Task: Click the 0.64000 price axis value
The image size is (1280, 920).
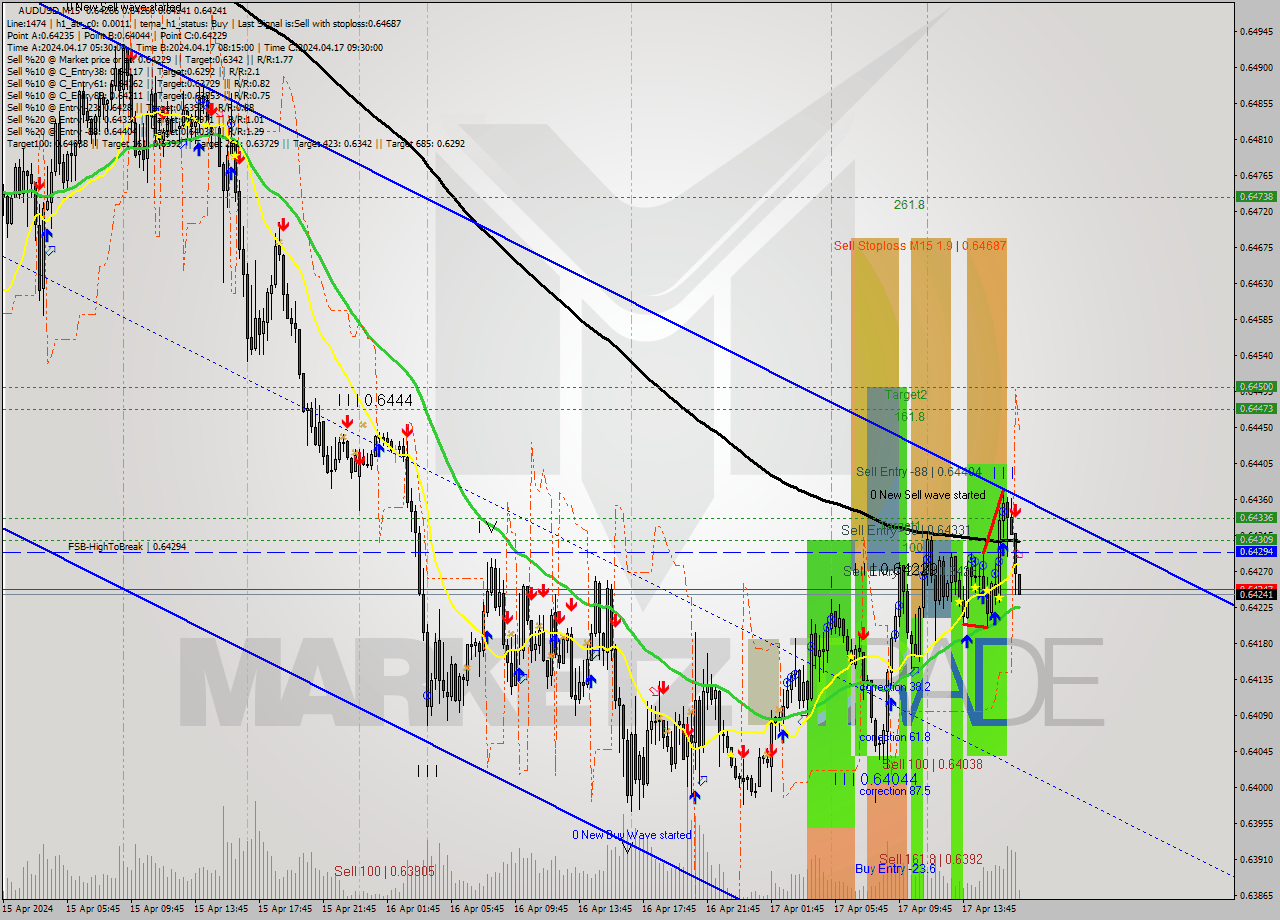Action: click(x=1256, y=787)
